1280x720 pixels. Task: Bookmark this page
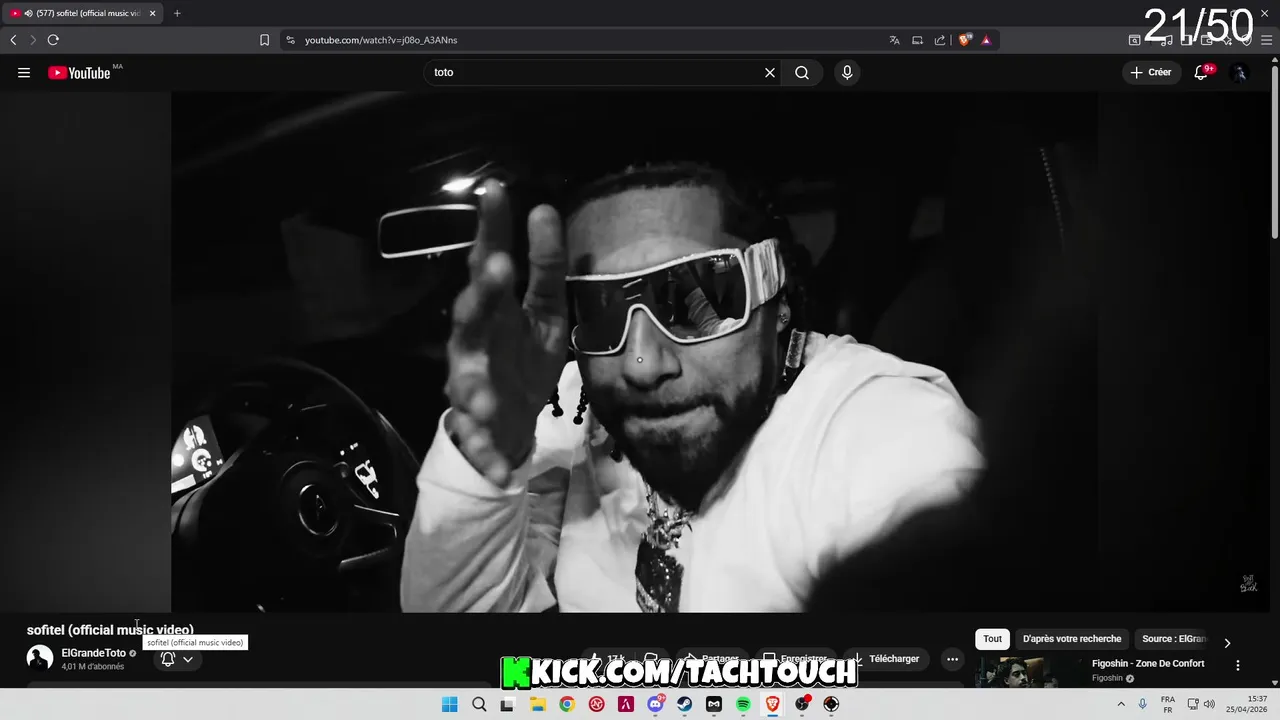click(264, 40)
